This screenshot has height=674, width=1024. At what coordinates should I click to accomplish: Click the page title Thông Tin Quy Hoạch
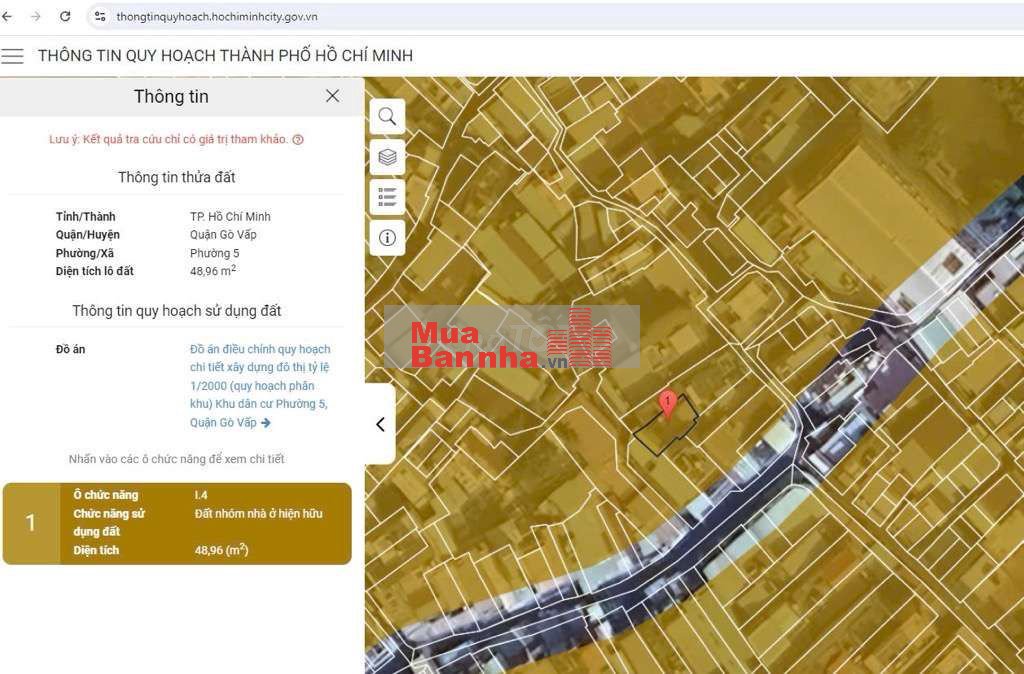pyautogui.click(x=225, y=56)
